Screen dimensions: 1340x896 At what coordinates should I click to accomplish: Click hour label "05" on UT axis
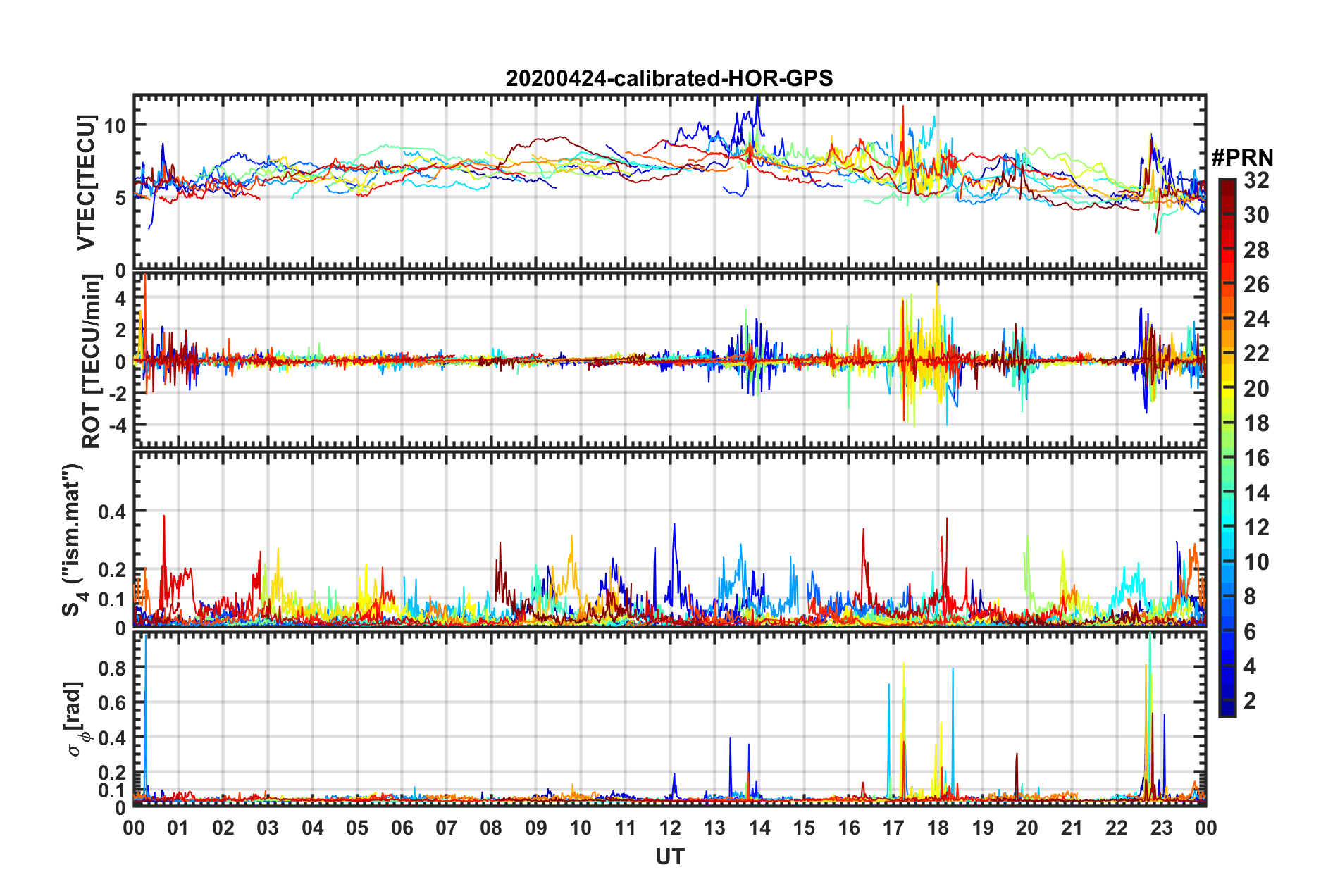tap(357, 828)
